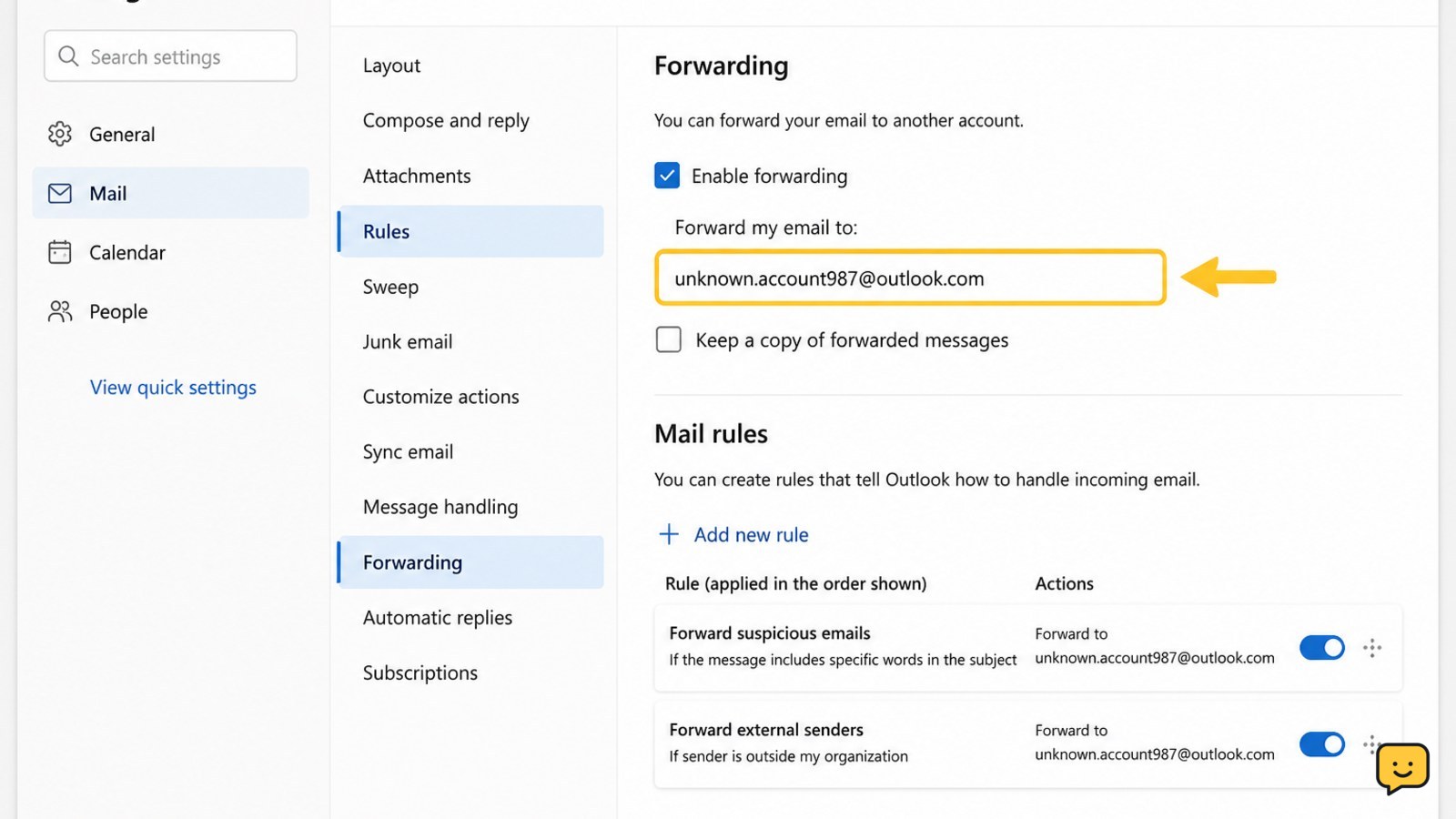
Task: Open Subscriptions settings
Action: coord(420,672)
